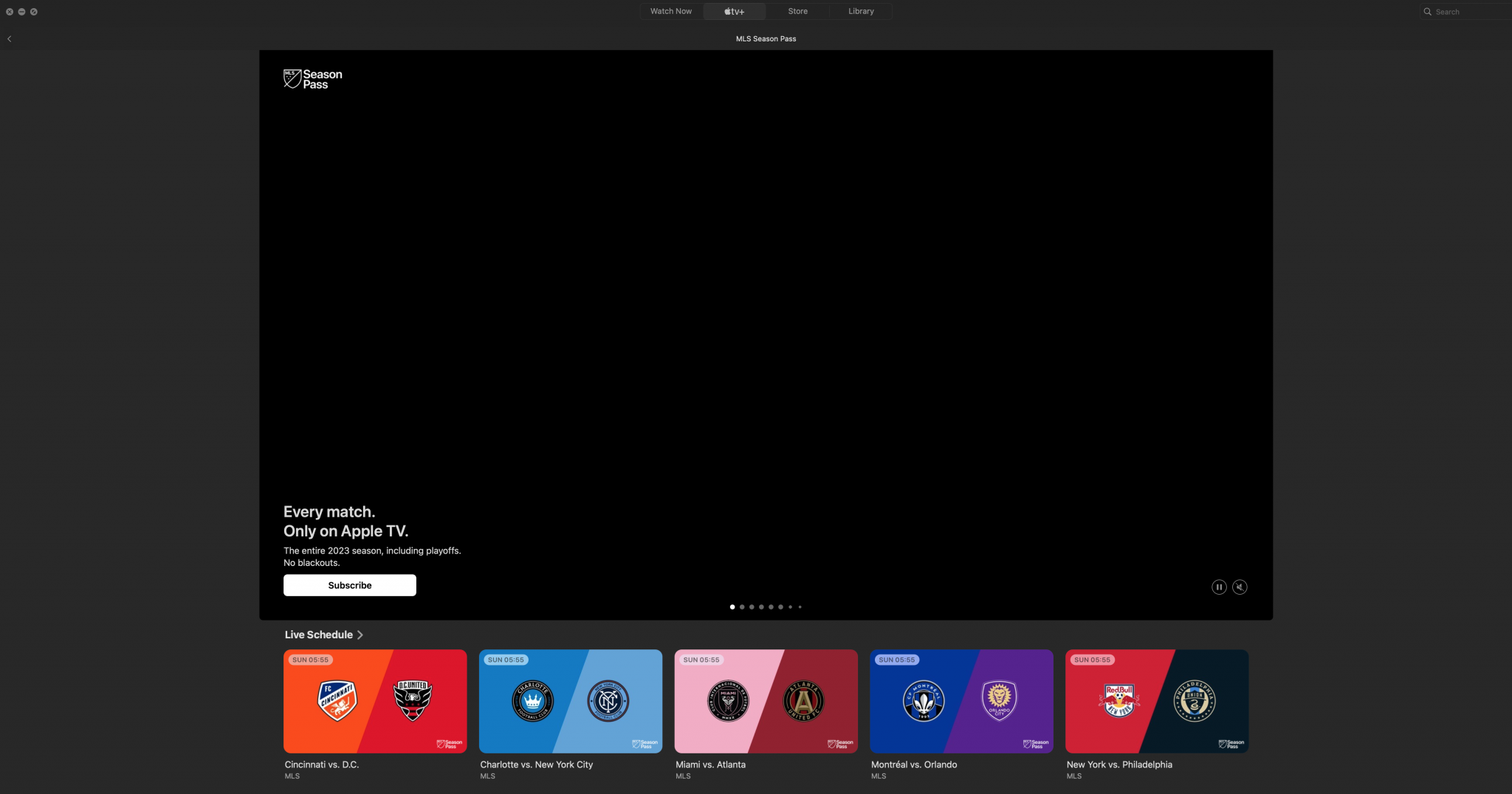This screenshot has height=794, width=1512.
Task: Click the Inter Miami crest
Action: click(728, 700)
